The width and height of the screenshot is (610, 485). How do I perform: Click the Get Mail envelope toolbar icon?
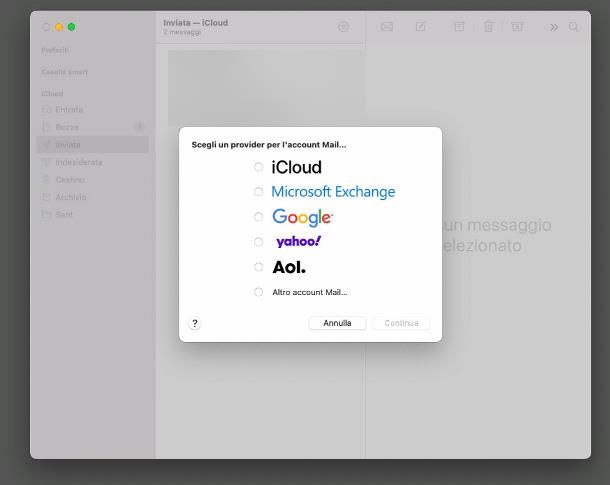387,26
